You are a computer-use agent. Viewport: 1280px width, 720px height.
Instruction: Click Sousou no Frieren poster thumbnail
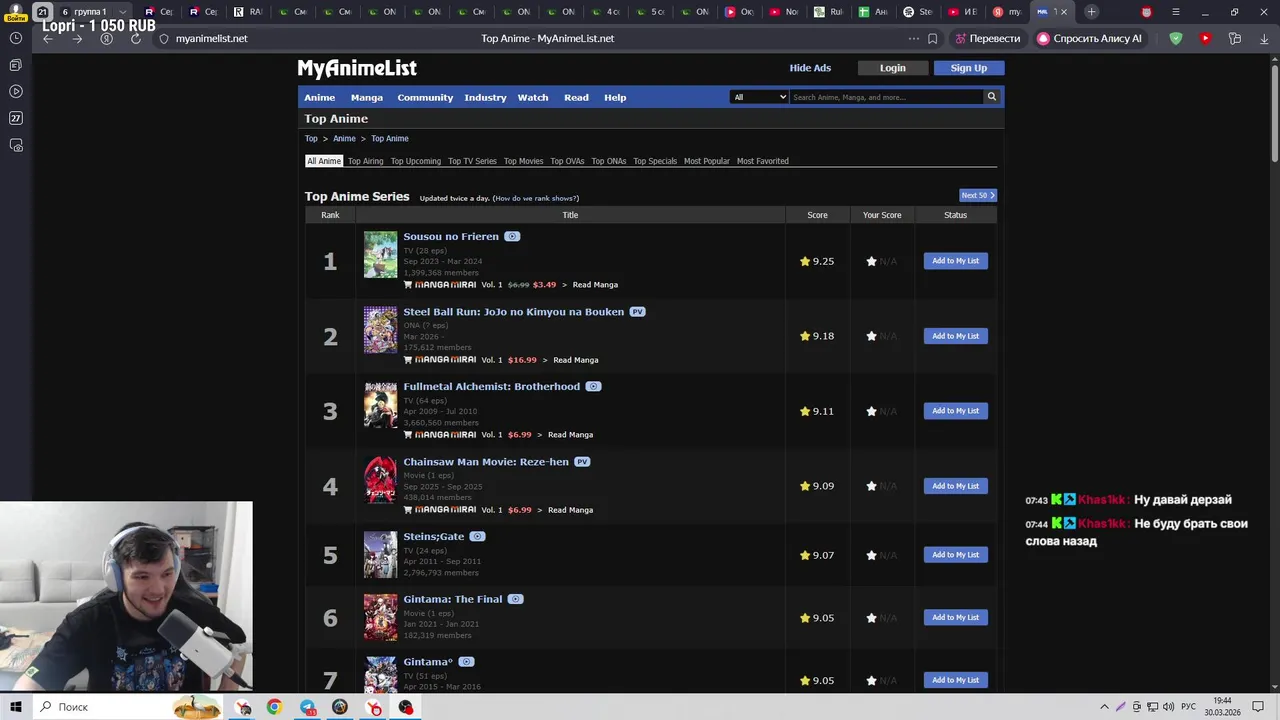click(380, 255)
